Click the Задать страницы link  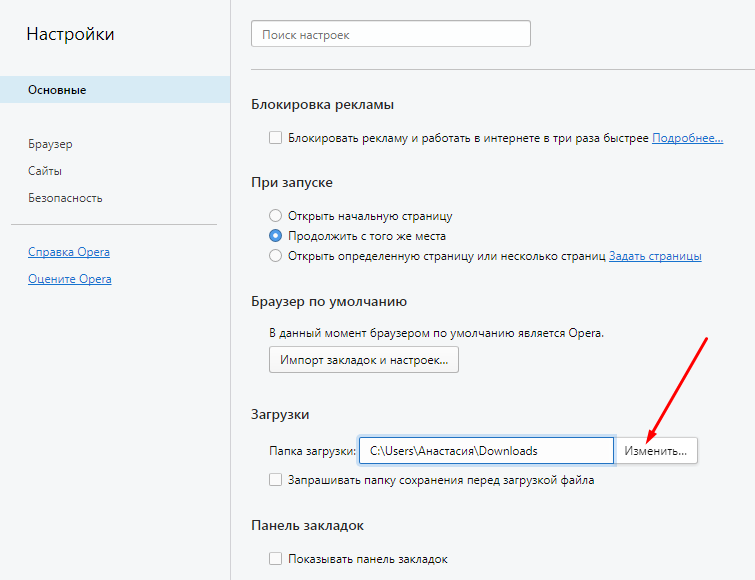(655, 256)
